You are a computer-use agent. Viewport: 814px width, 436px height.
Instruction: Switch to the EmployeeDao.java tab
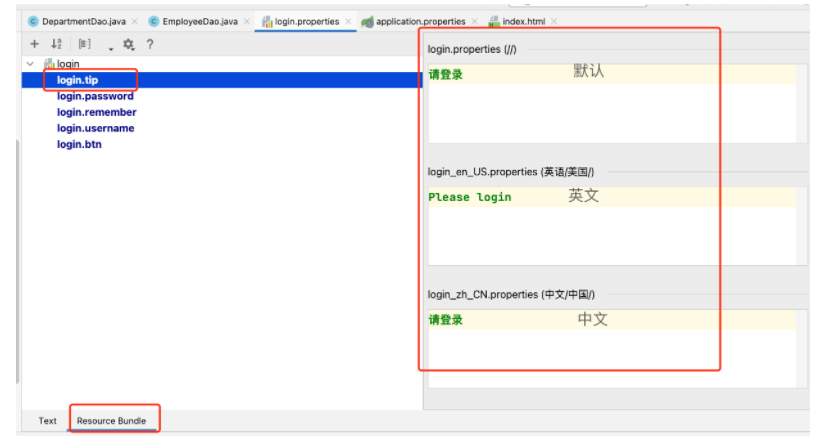(x=200, y=21)
